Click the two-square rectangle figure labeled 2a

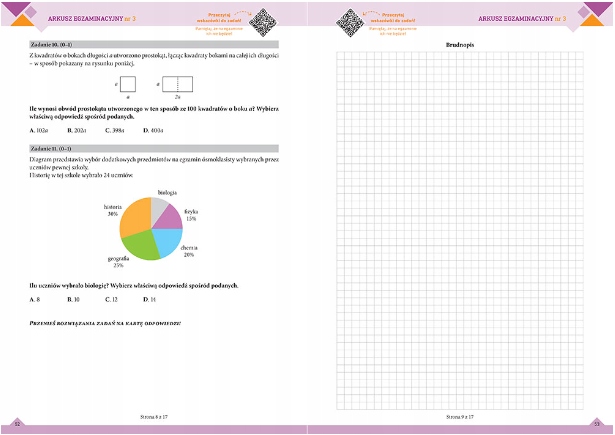pyautogui.click(x=177, y=84)
